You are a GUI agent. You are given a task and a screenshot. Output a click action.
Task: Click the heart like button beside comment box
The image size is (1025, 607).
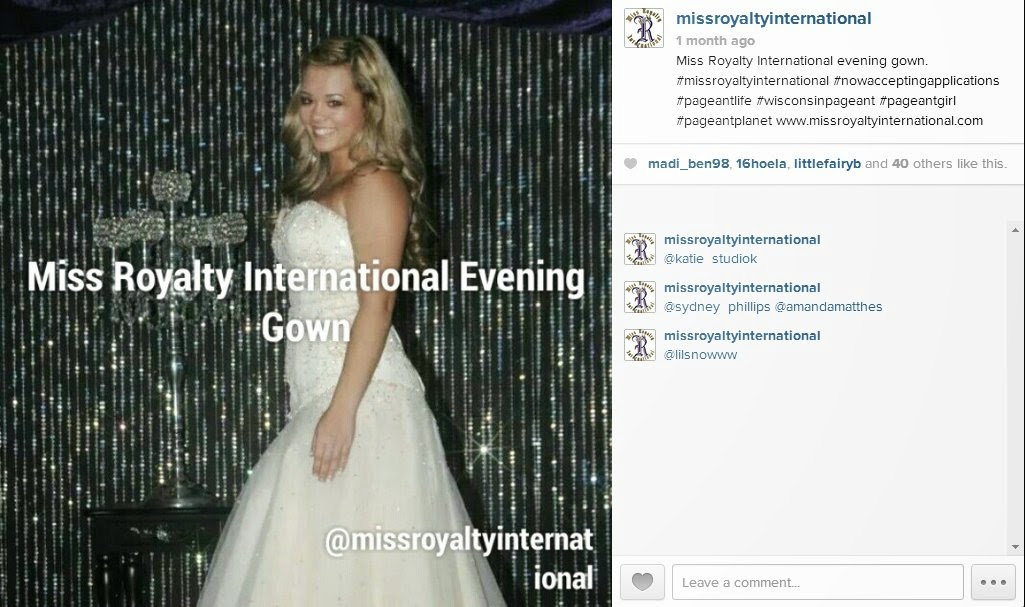tap(642, 582)
